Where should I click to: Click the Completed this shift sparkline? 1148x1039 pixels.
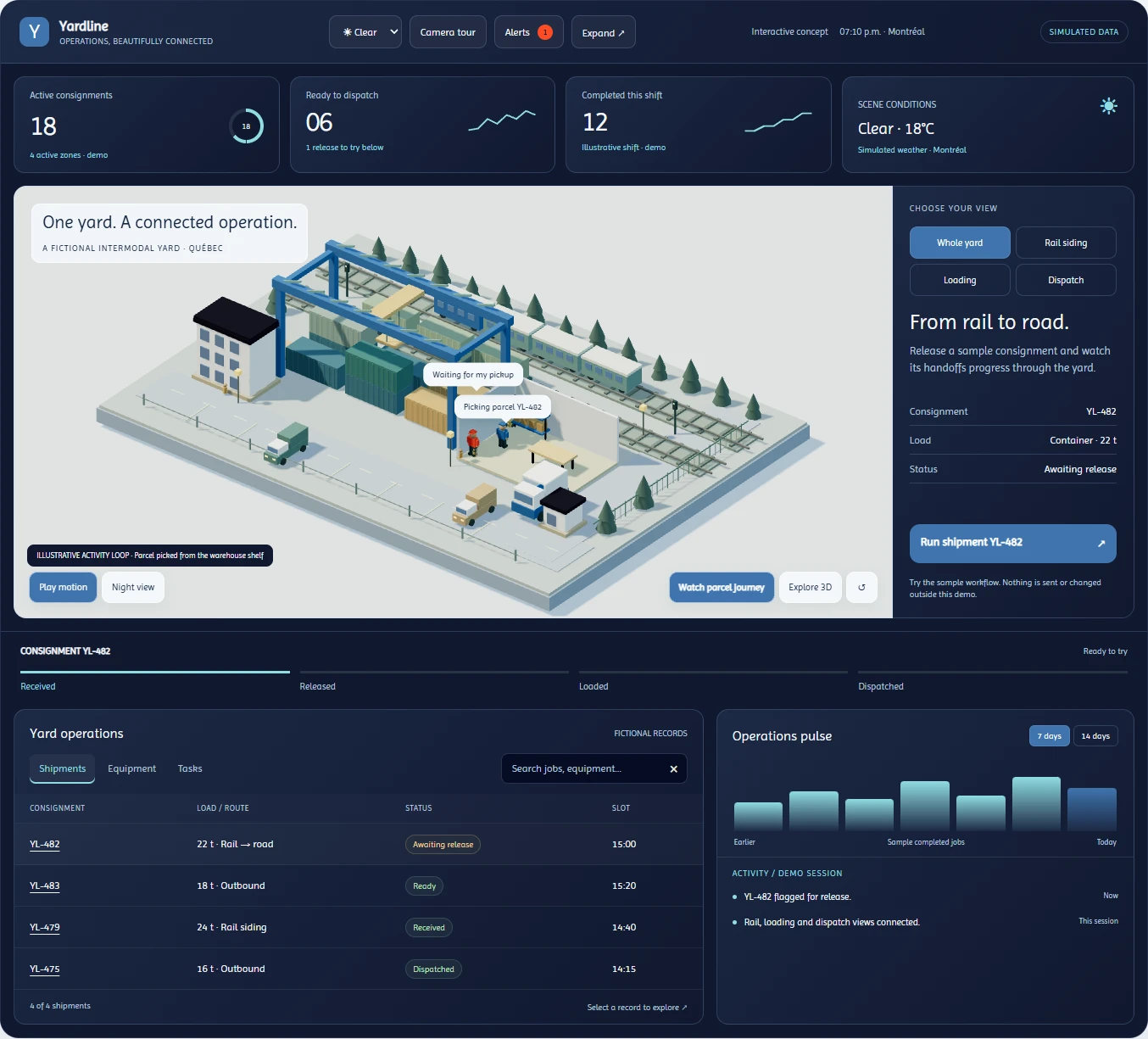tap(778, 122)
